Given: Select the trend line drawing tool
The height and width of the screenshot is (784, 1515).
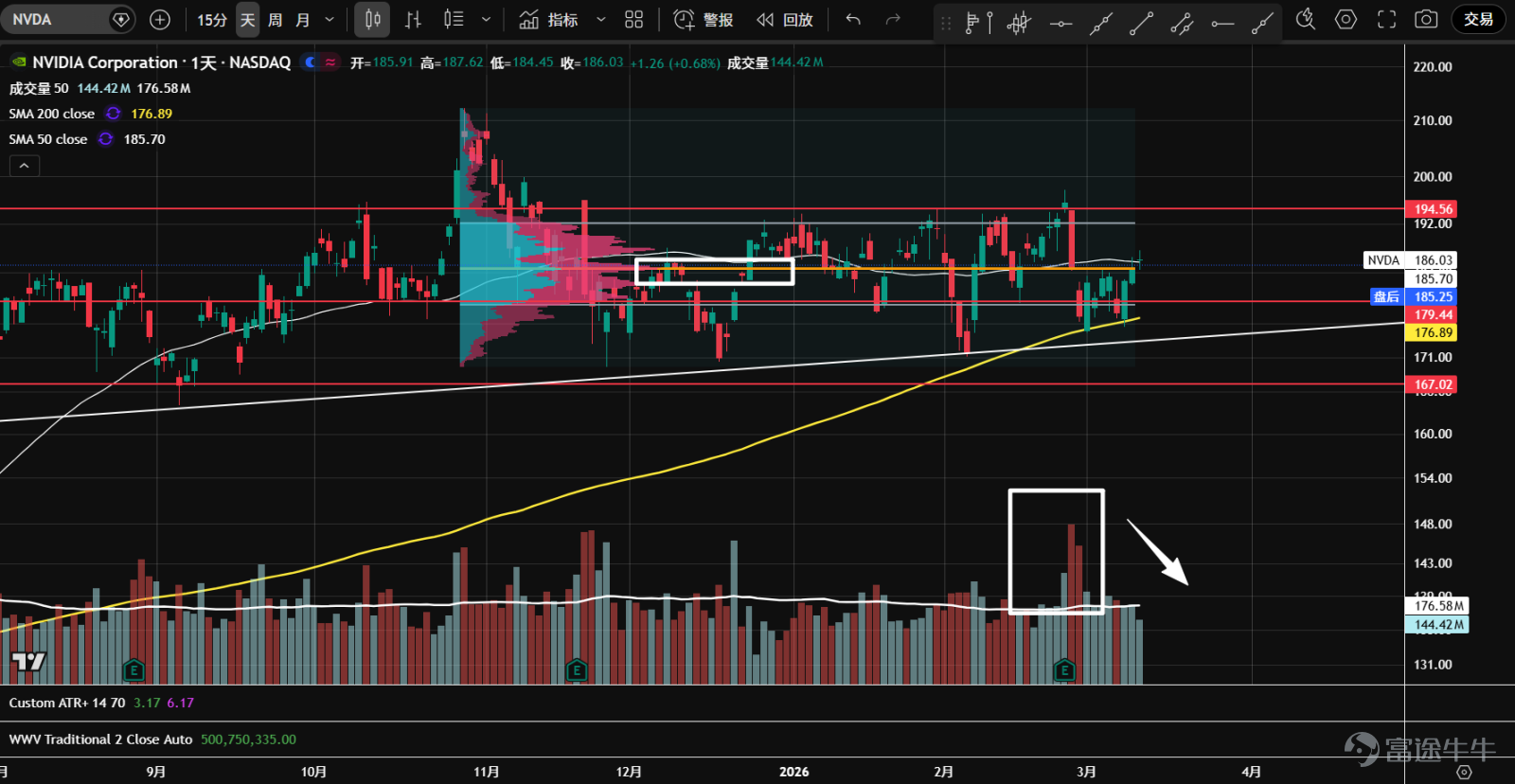Looking at the screenshot, I should (1141, 23).
